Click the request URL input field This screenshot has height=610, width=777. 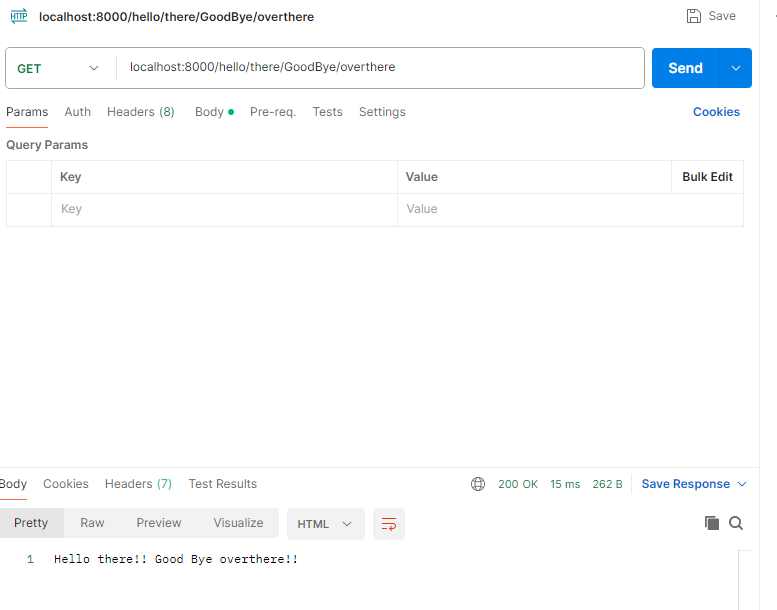pos(380,67)
